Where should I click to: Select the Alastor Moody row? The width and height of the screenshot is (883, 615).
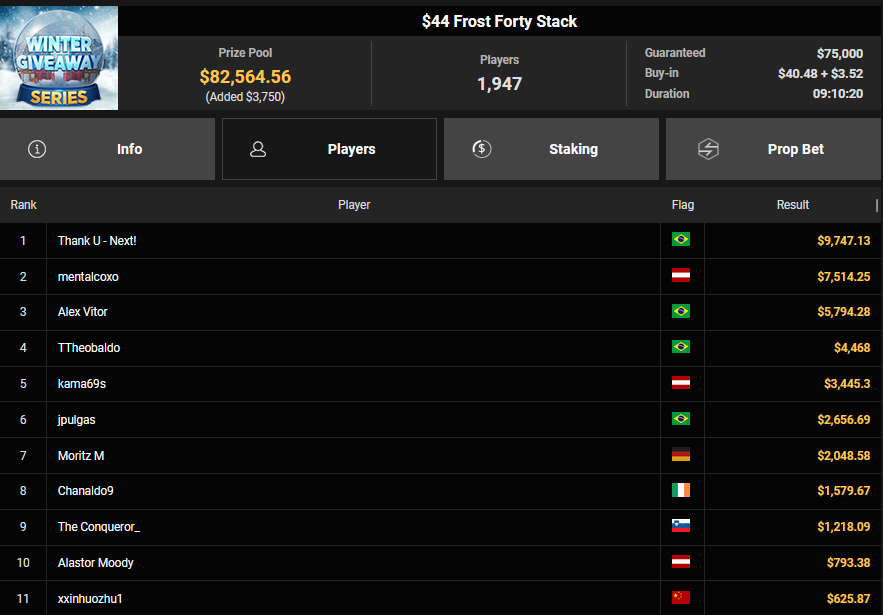click(96, 563)
